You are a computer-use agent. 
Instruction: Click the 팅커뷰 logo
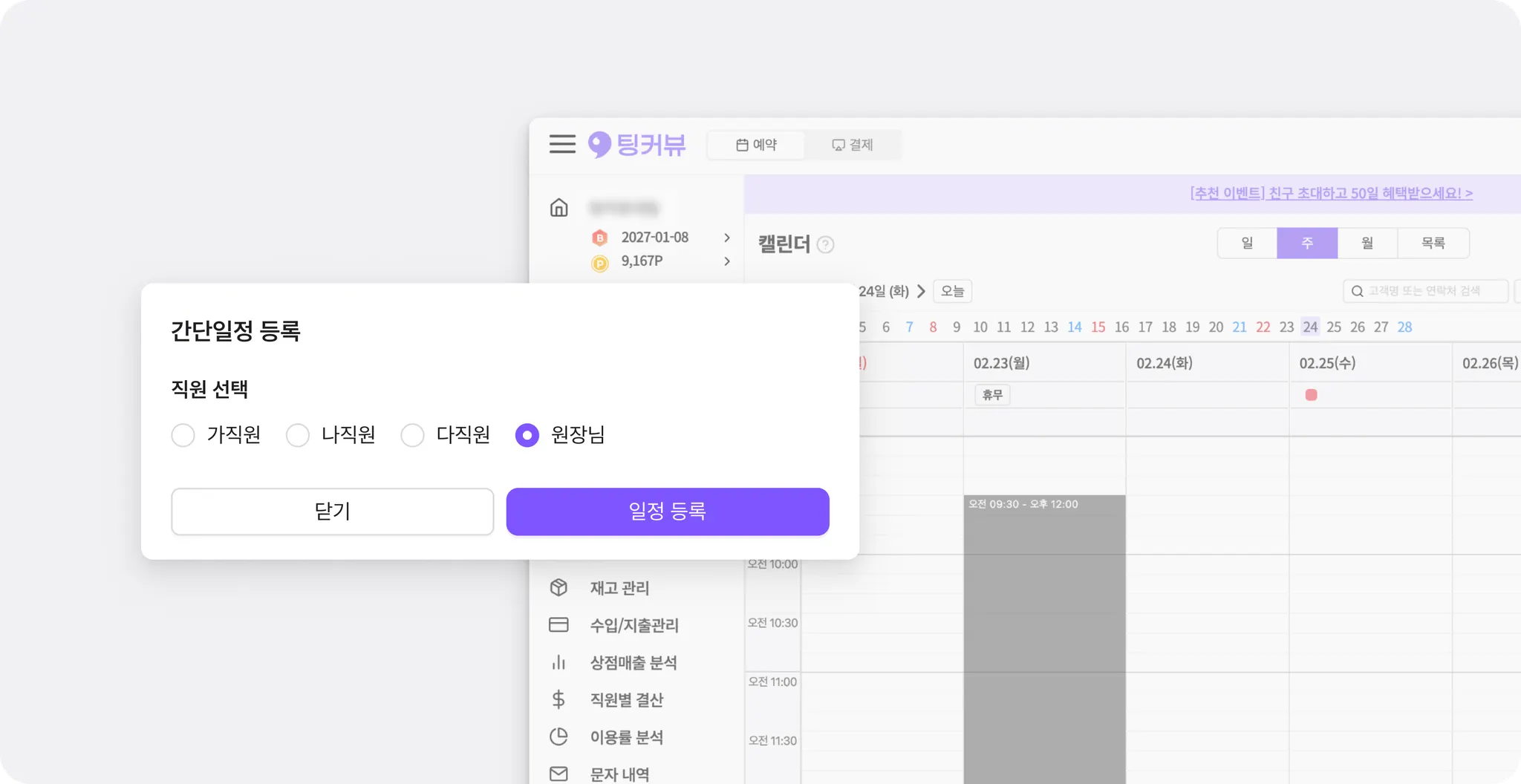click(x=636, y=144)
